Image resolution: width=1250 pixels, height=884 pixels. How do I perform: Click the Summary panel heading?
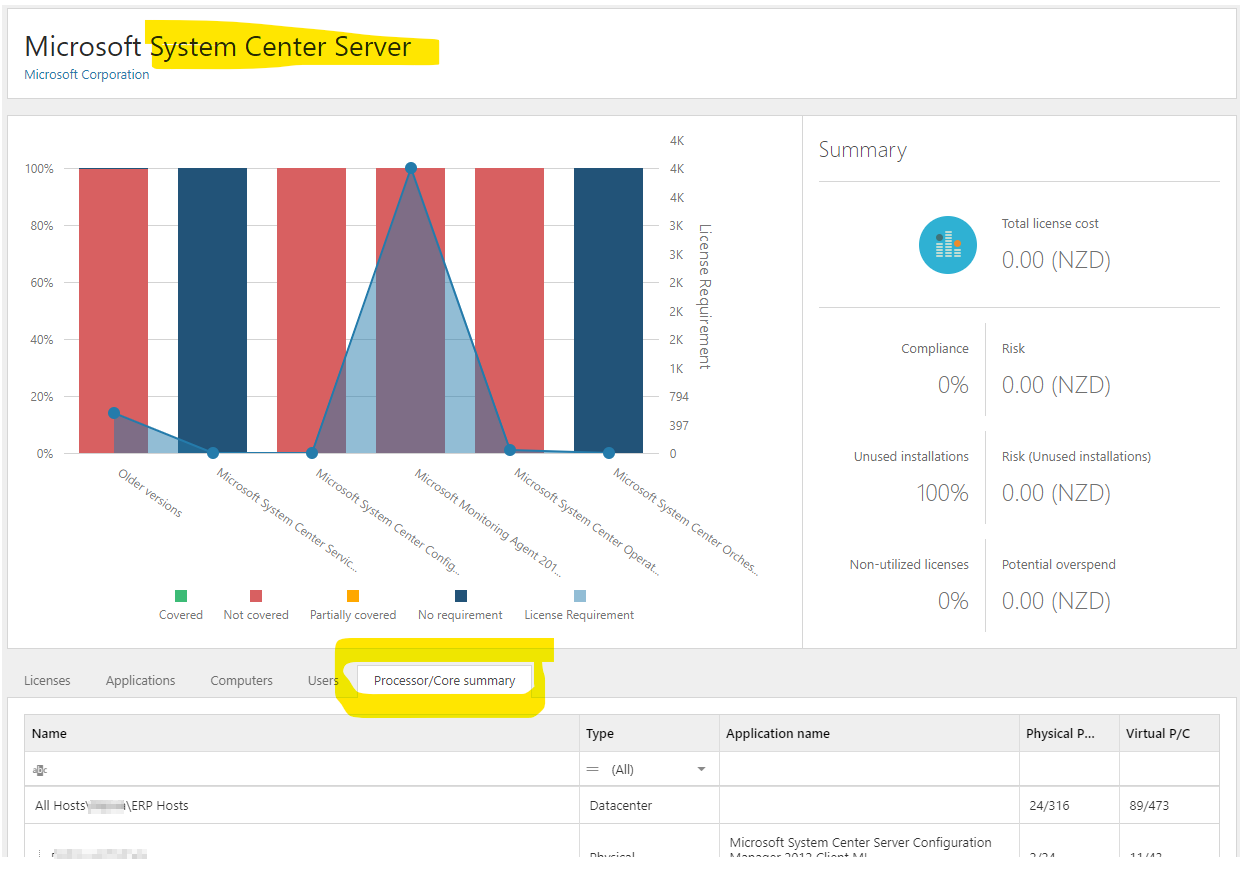click(x=863, y=150)
